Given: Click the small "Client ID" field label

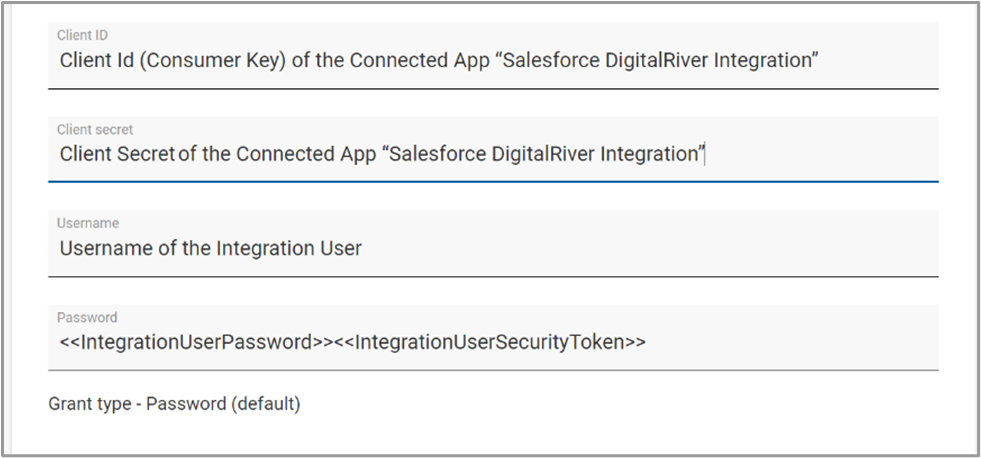Looking at the screenshot, I should pyautogui.click(x=82, y=35).
